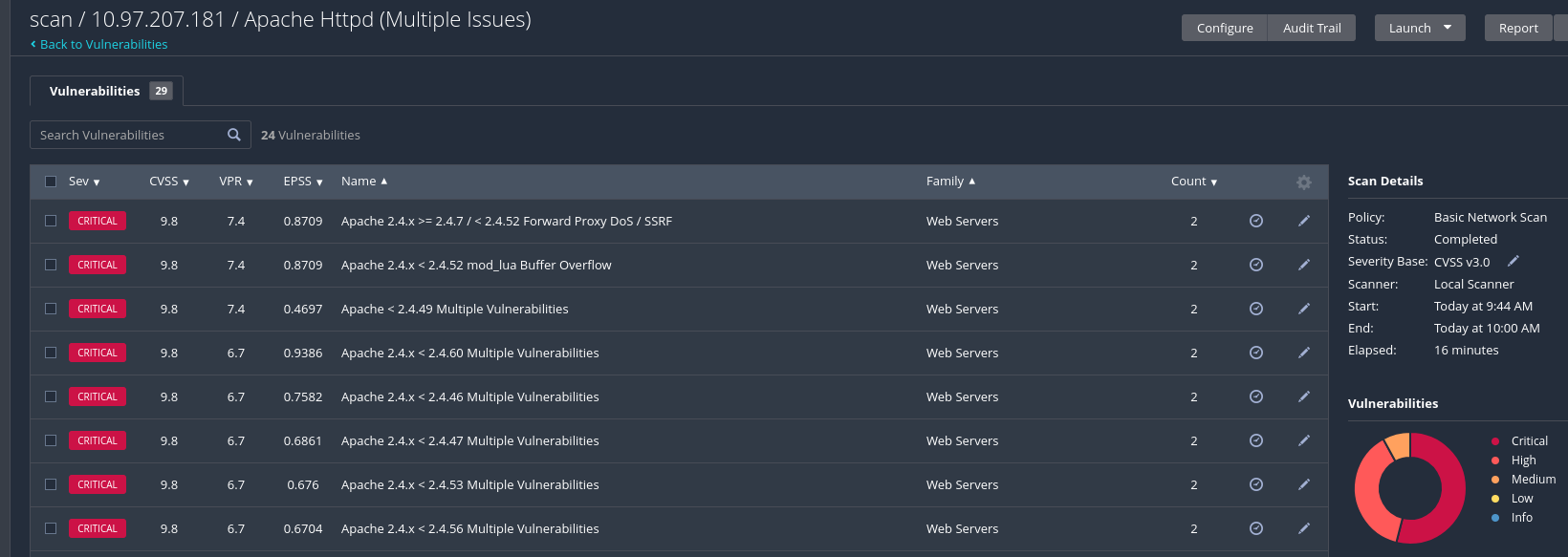Click the Report button
The width and height of the screenshot is (1568, 557).
click(1518, 28)
